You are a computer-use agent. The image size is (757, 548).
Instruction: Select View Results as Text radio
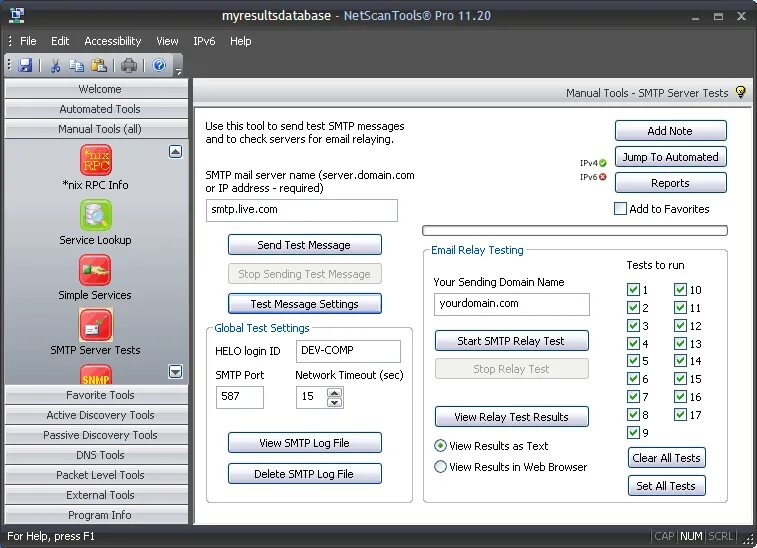click(440, 446)
